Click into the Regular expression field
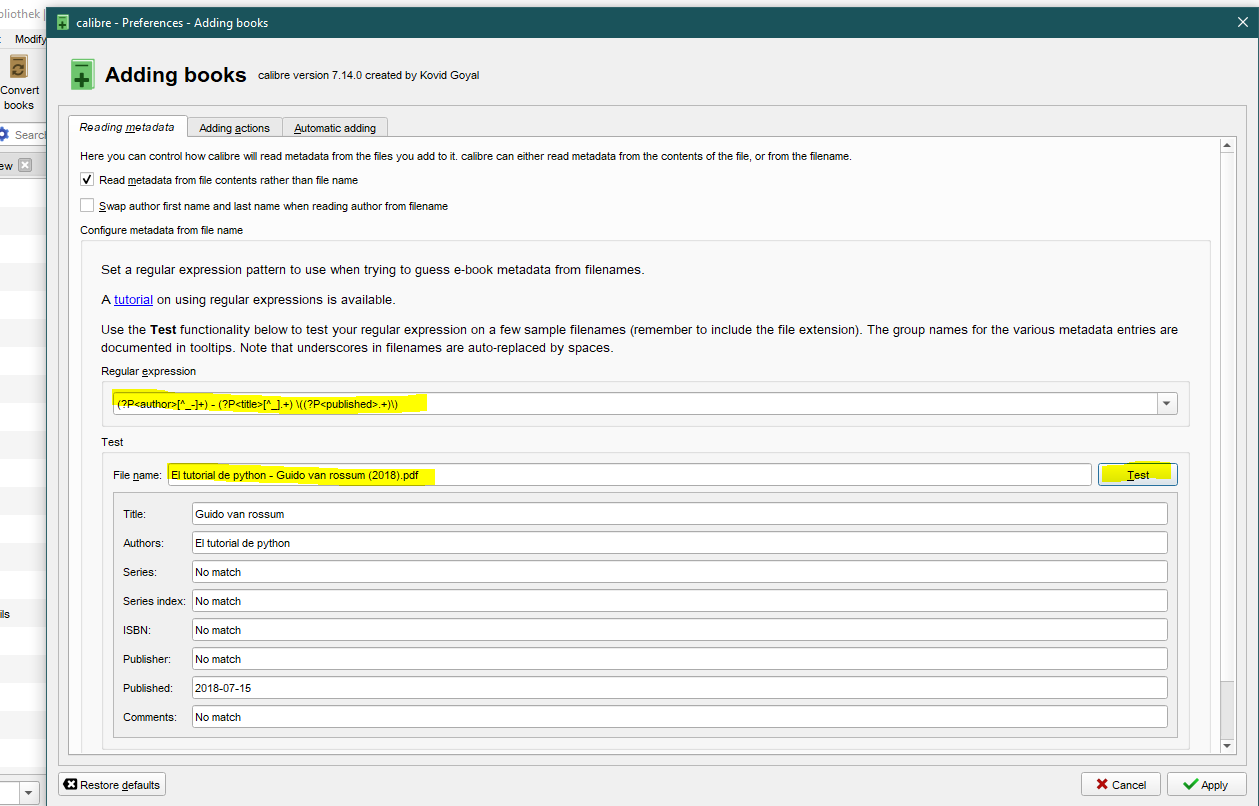The width and height of the screenshot is (1259, 806). tap(634, 404)
